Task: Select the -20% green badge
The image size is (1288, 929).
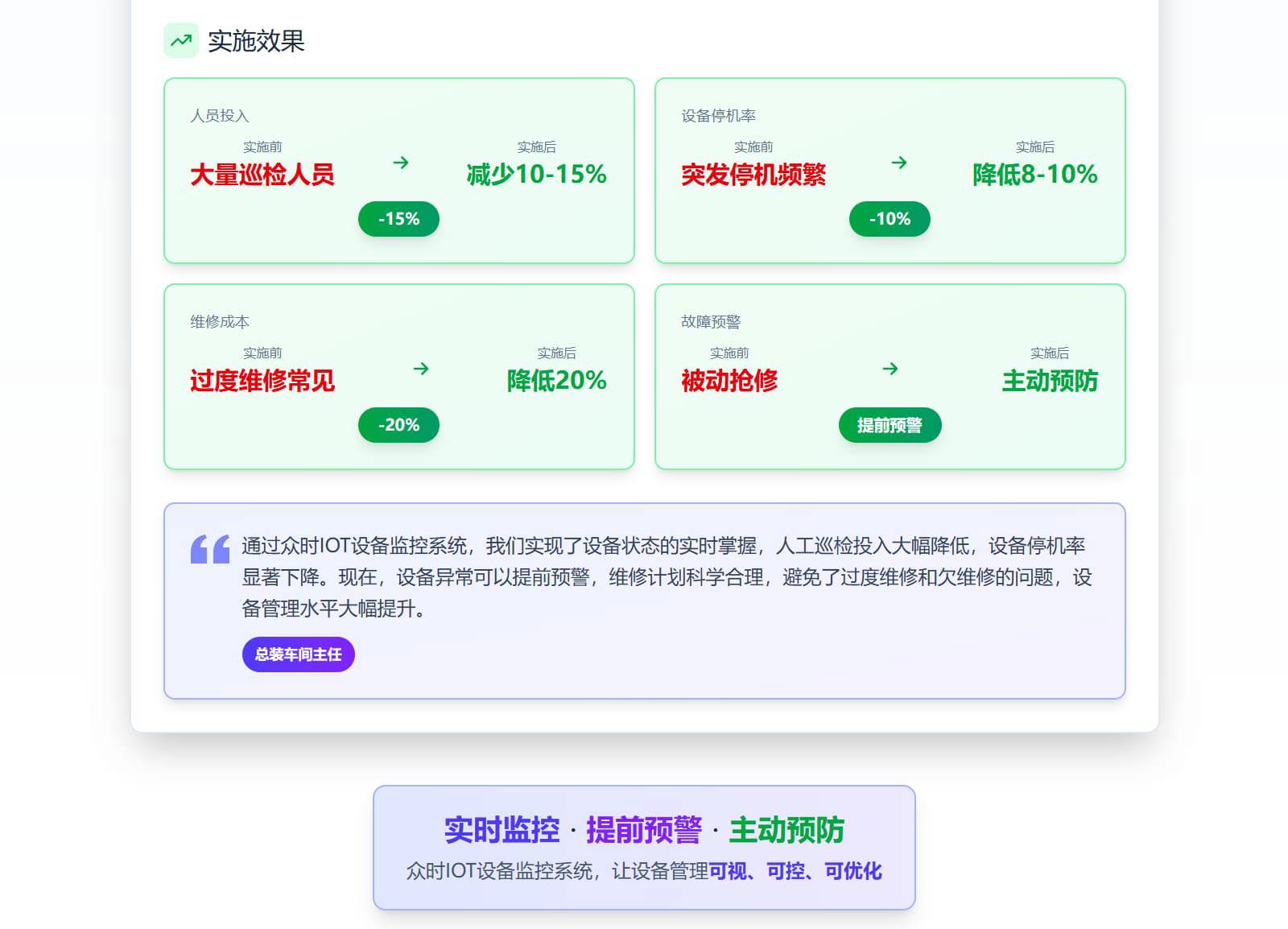Action: 398,425
